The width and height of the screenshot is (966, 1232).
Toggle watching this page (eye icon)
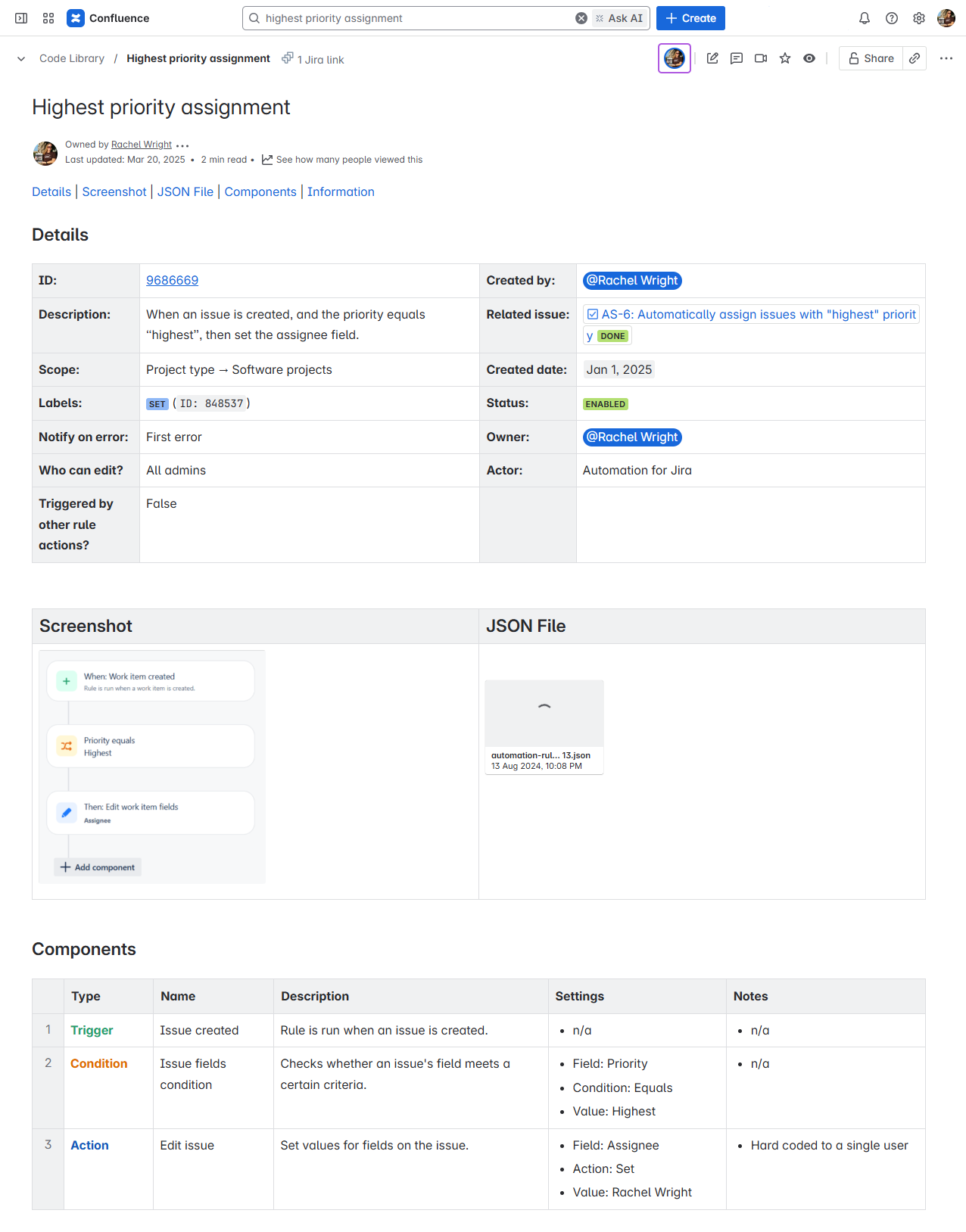click(x=809, y=58)
